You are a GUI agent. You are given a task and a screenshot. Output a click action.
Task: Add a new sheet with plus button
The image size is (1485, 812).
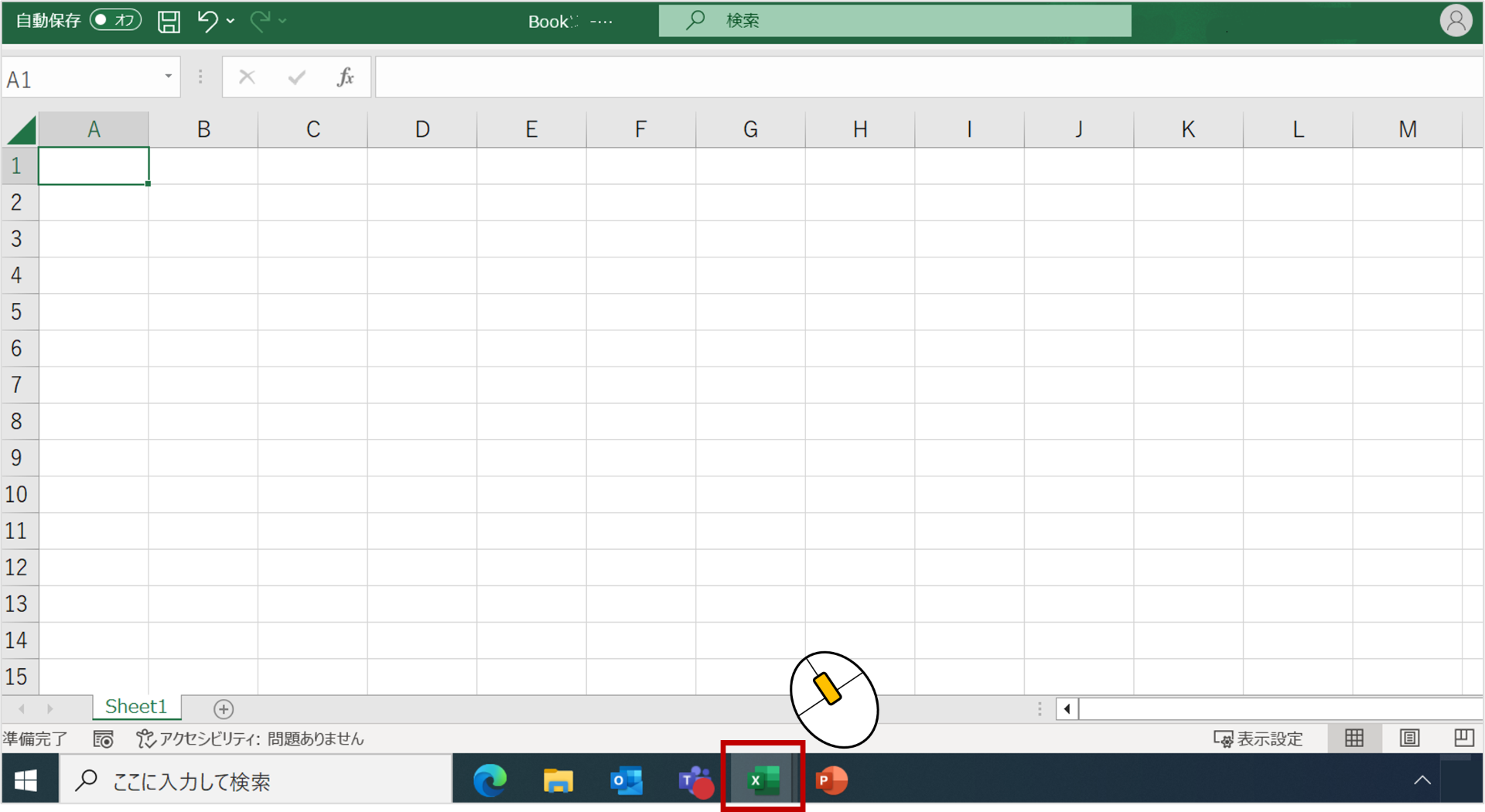[x=224, y=708]
